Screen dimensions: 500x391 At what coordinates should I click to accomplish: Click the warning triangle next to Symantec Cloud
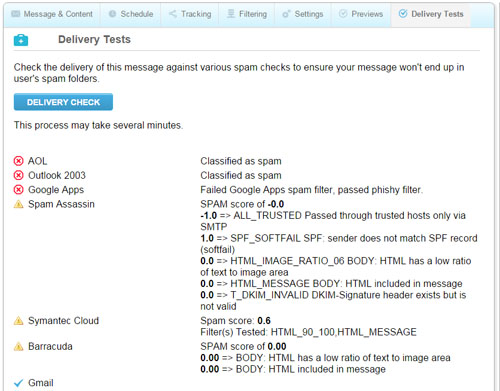point(19,321)
